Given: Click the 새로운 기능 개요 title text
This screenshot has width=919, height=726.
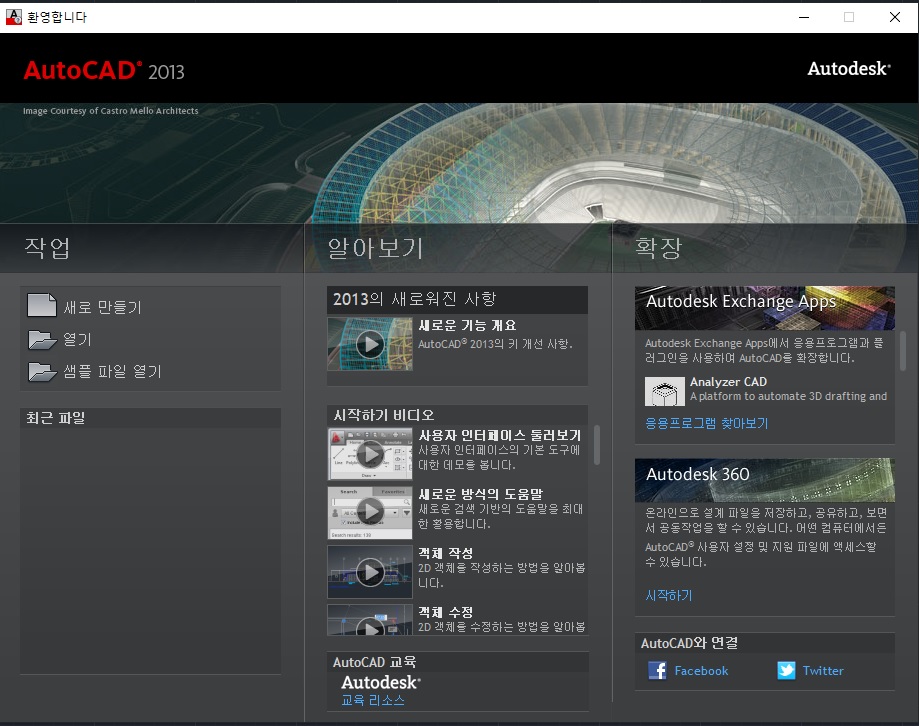Looking at the screenshot, I should tap(467, 325).
